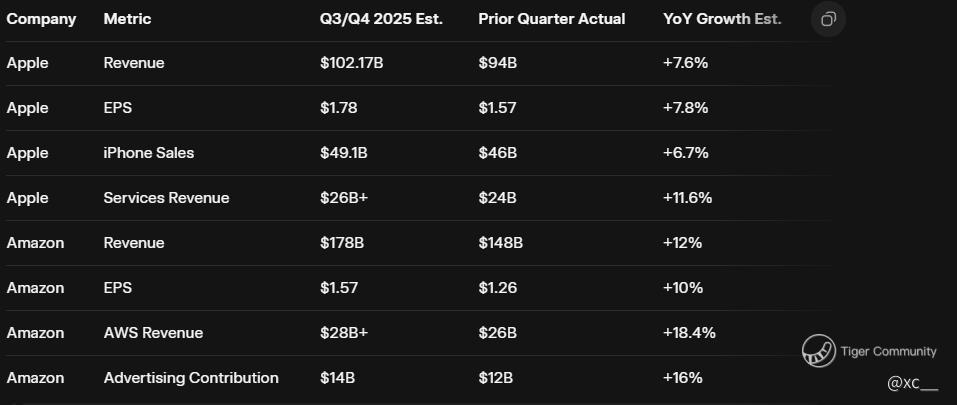
Task: Select the +11.6% services growth value
Action: (x=687, y=198)
